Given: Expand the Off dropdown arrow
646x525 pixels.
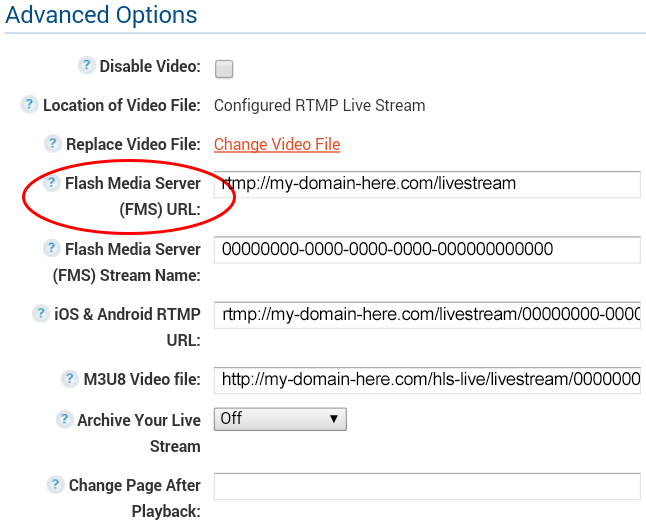Looking at the screenshot, I should [x=334, y=419].
